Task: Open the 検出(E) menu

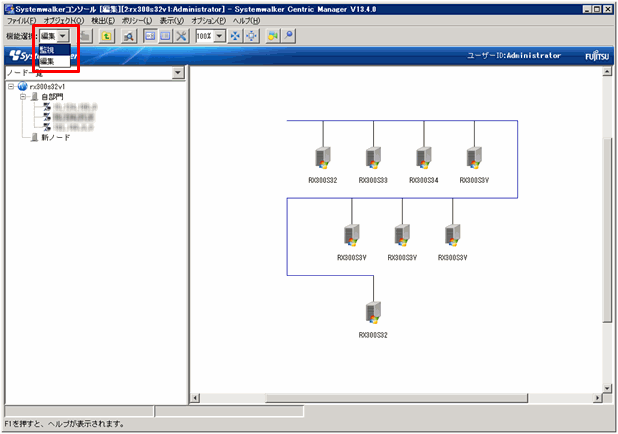Action: coord(103,20)
